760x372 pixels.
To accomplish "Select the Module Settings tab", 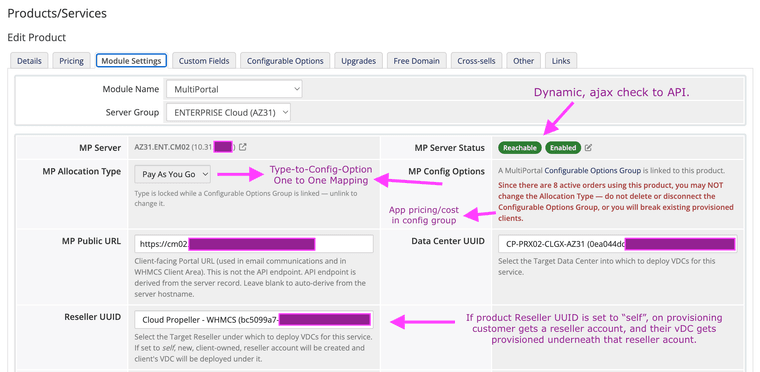I will click(131, 61).
